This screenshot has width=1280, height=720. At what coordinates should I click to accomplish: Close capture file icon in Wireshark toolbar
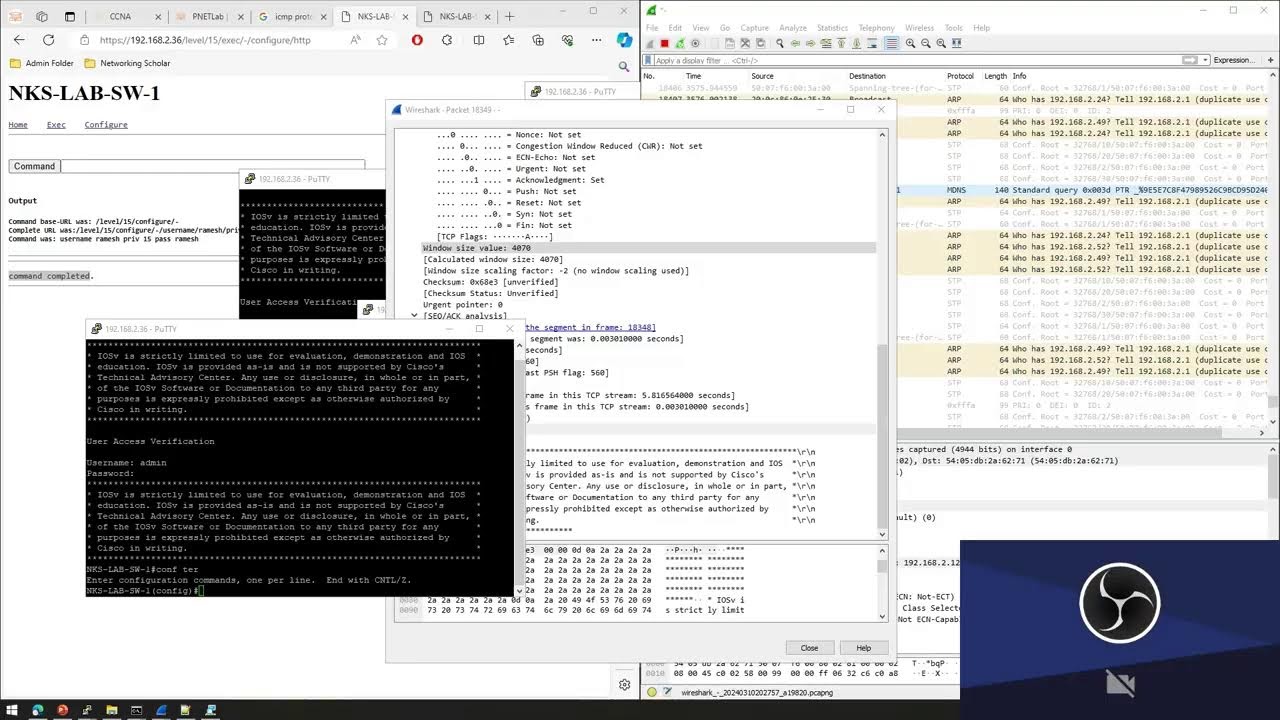pos(745,43)
